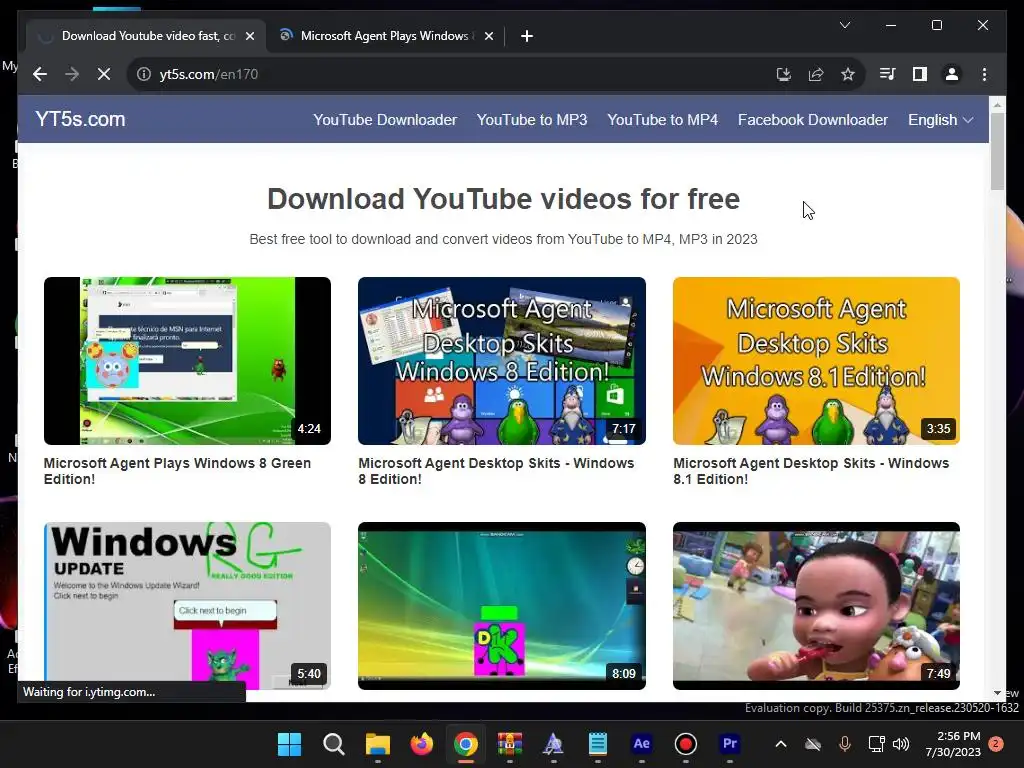This screenshot has height=768, width=1024.
Task: Stop loading the yt5s page
Action: click(104, 74)
